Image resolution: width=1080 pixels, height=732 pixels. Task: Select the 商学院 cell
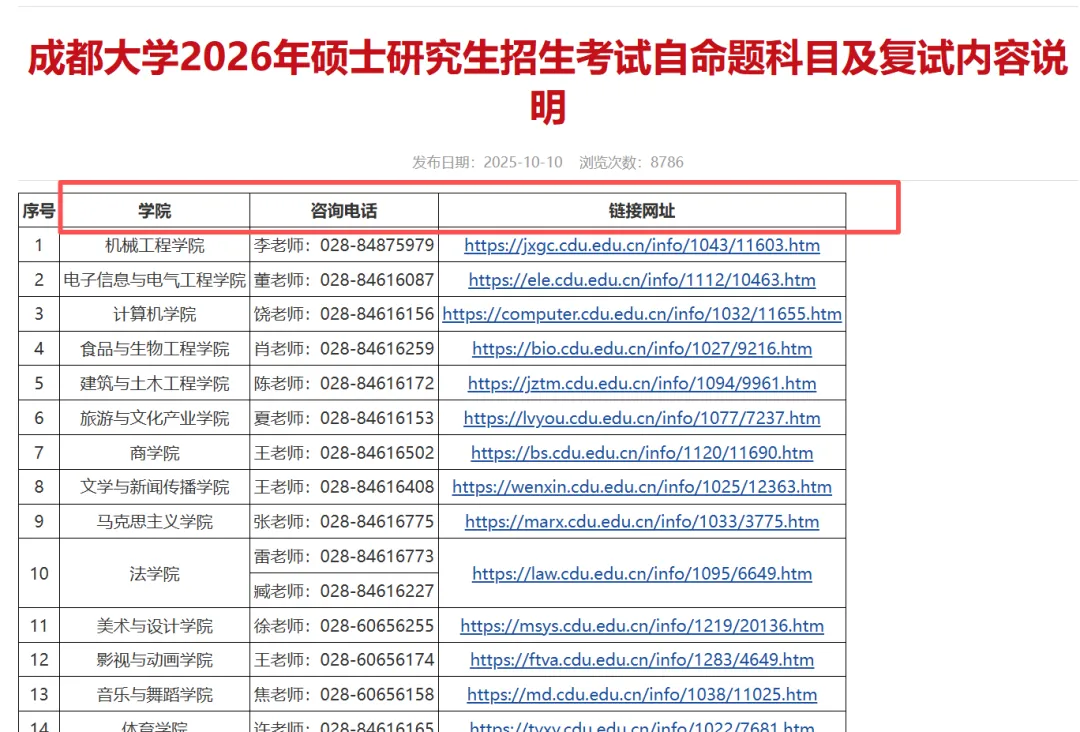tap(154, 452)
